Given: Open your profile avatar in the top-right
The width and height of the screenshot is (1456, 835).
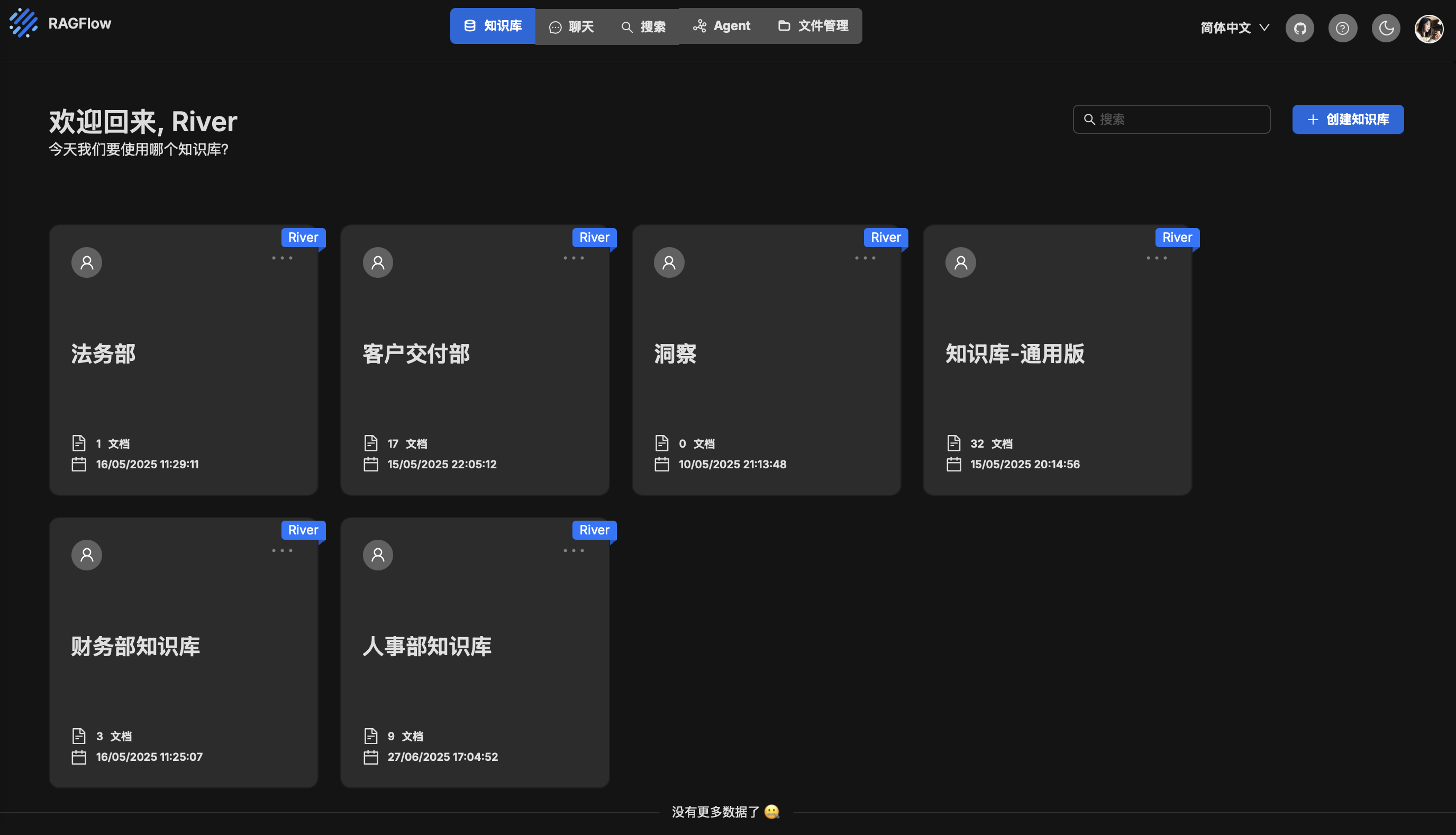Looking at the screenshot, I should 1430,29.
